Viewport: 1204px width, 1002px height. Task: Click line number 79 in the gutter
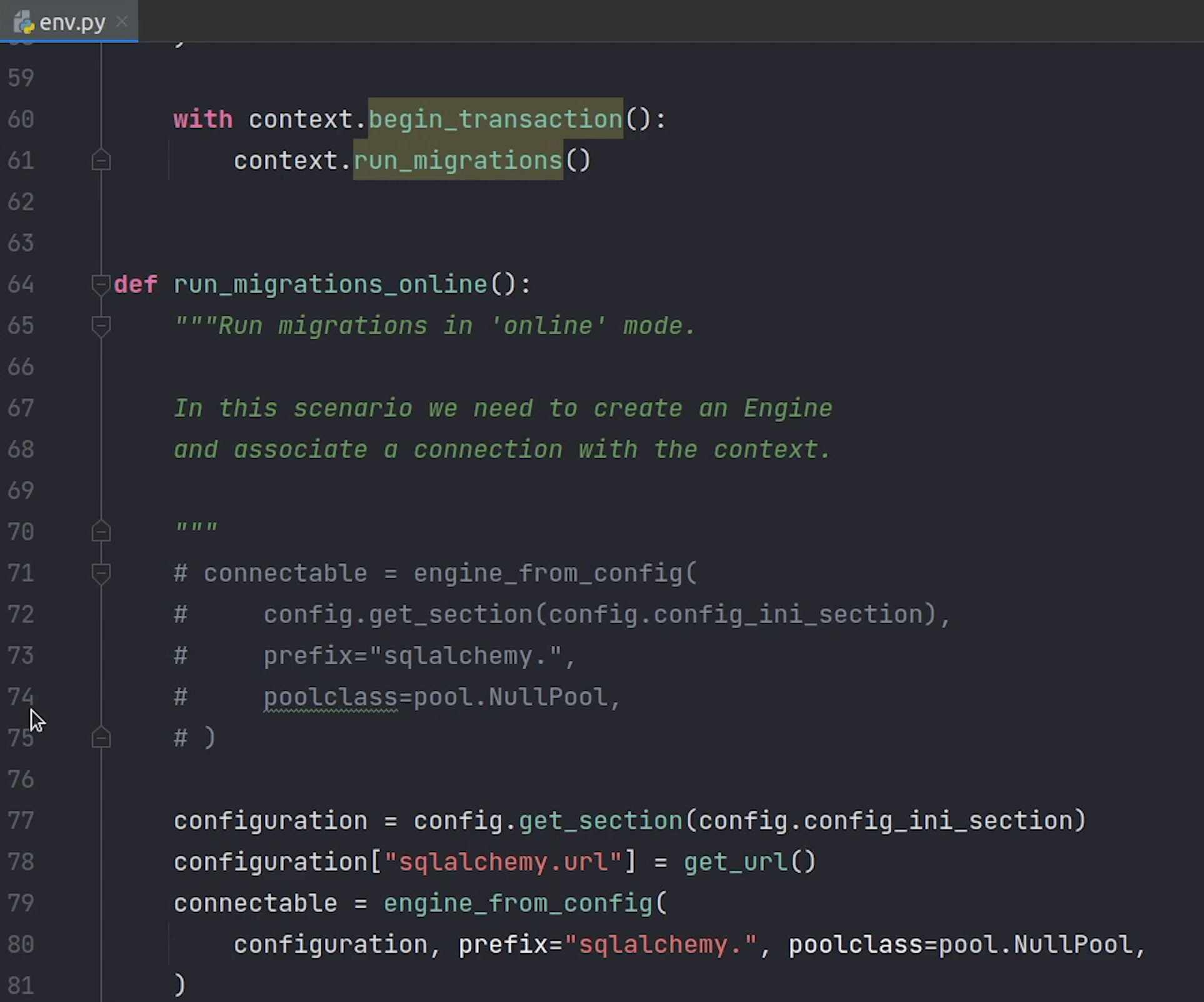(21, 903)
